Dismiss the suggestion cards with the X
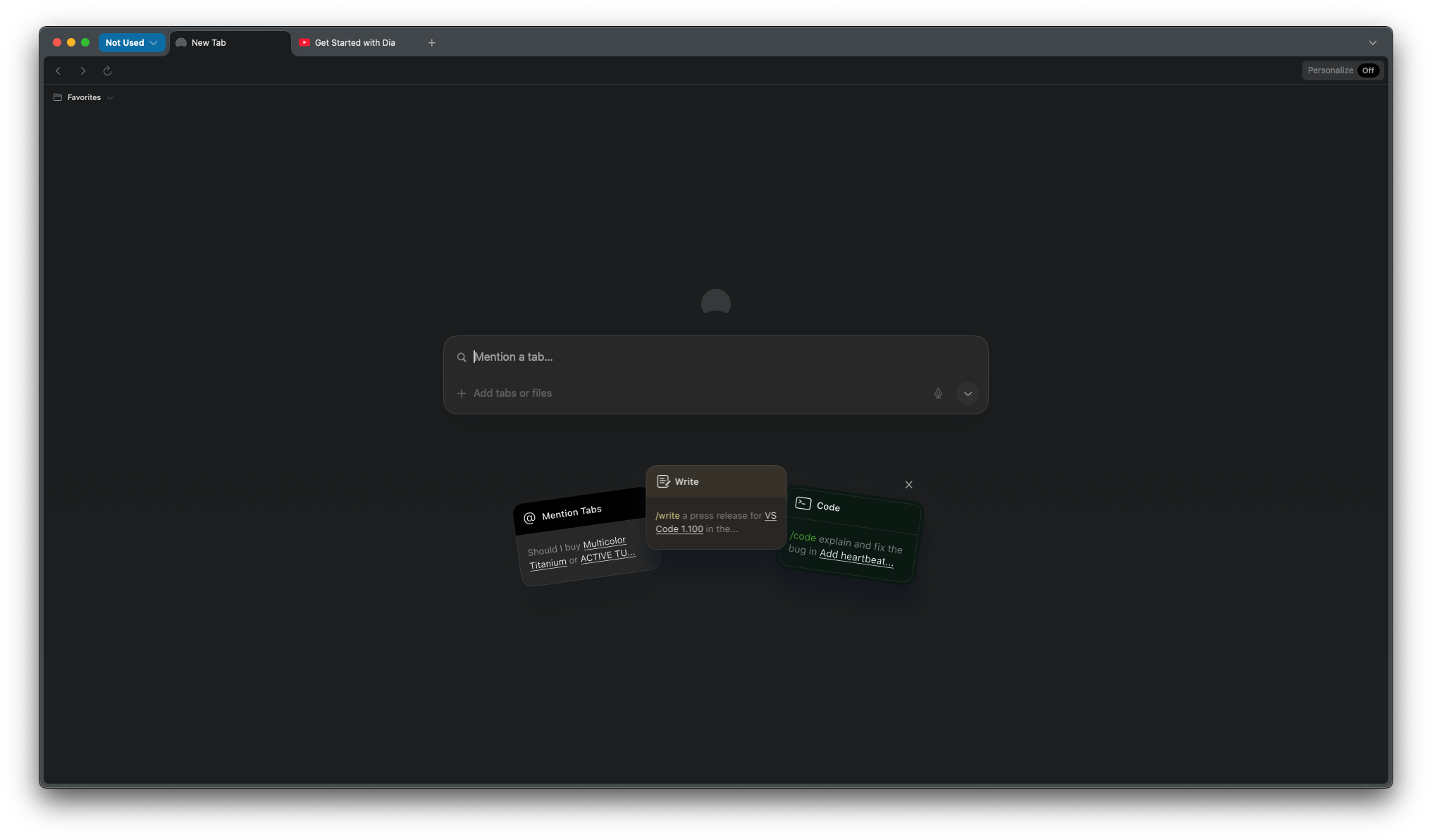 coord(908,485)
